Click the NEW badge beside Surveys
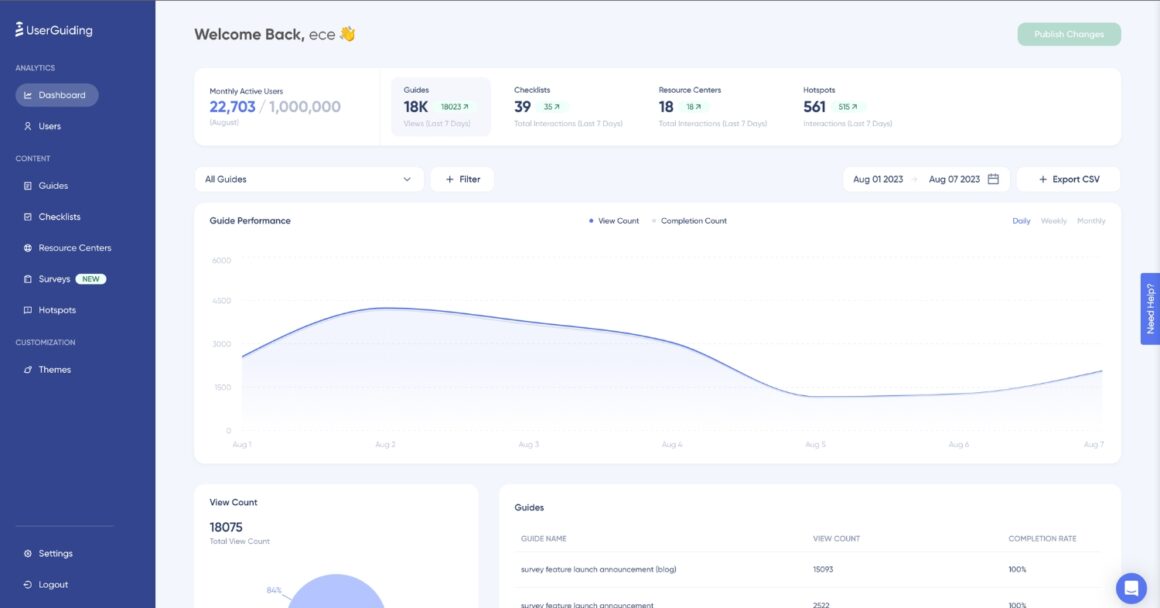 tap(91, 279)
